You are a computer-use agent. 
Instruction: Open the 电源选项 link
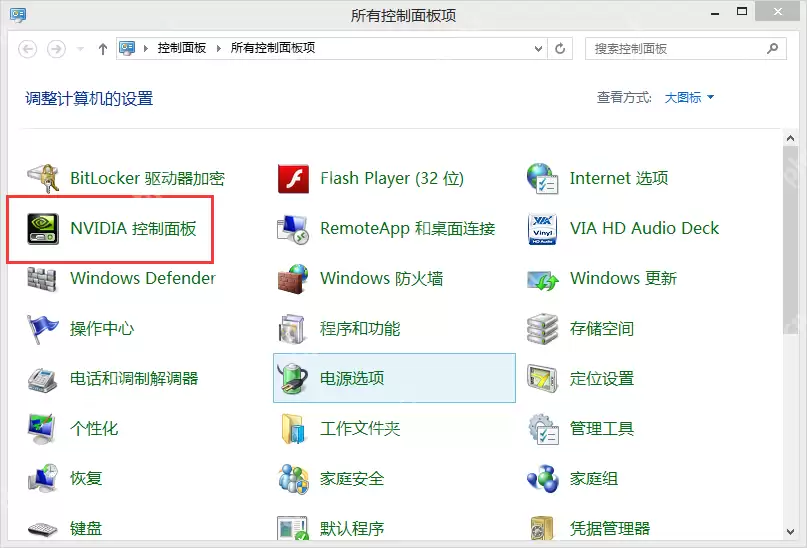pyautogui.click(x=352, y=378)
